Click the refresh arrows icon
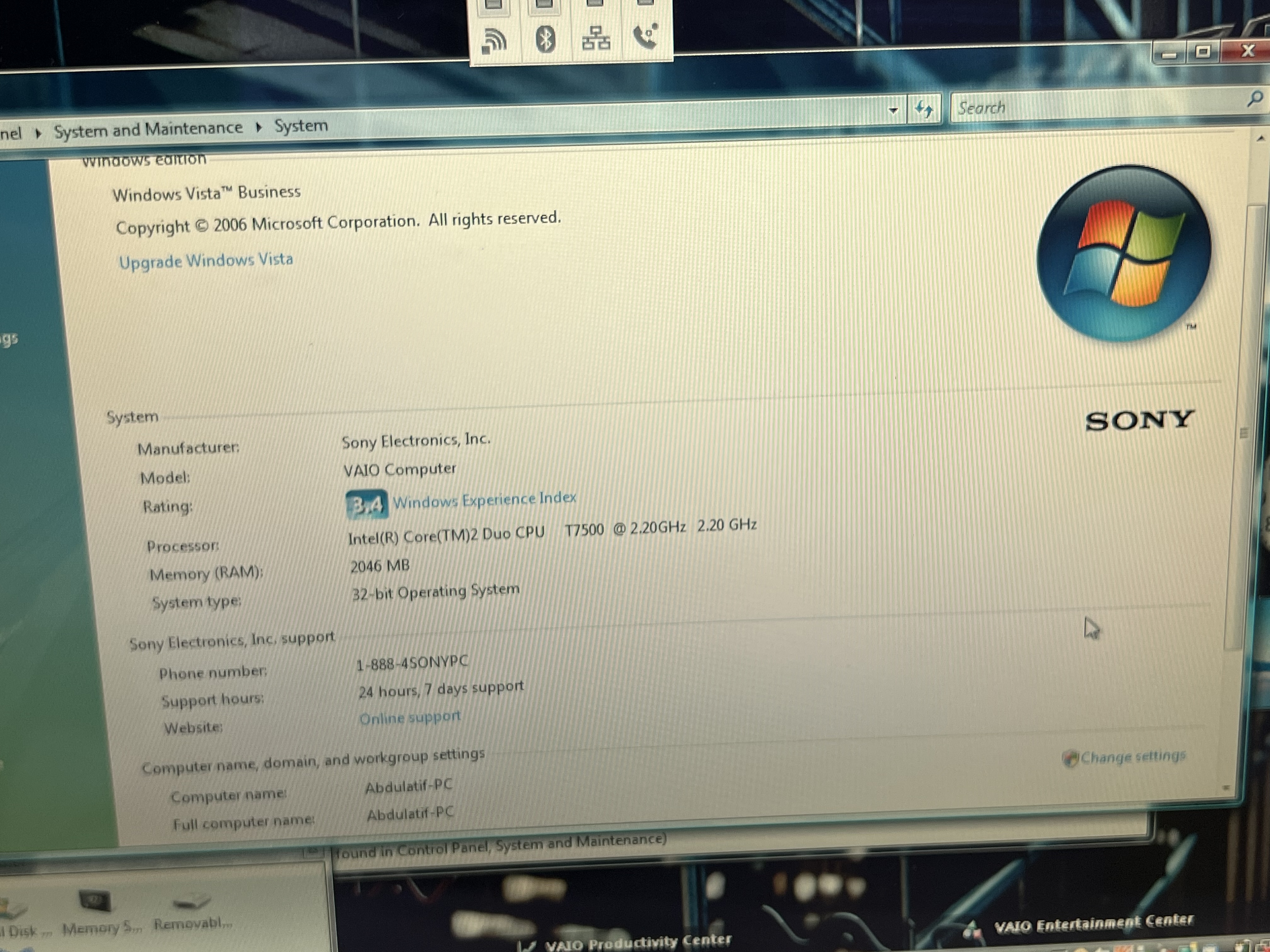The width and height of the screenshot is (1270, 952). click(x=924, y=109)
